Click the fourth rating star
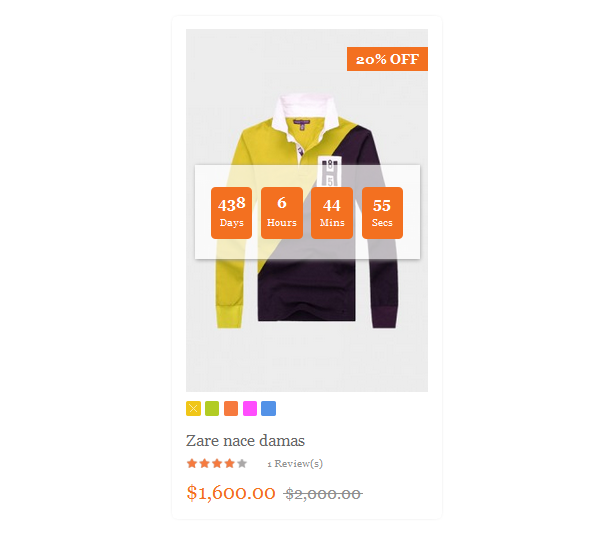This screenshot has height=535, width=616. [229, 464]
